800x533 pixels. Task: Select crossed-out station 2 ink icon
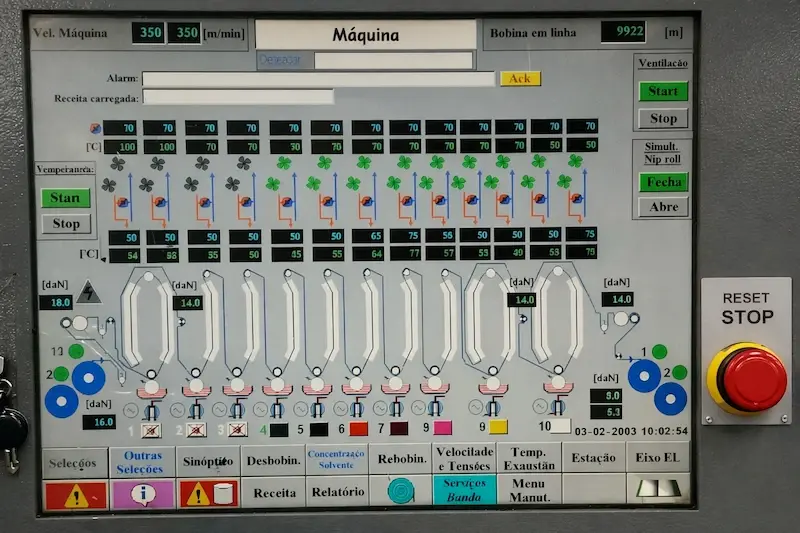(x=196, y=430)
